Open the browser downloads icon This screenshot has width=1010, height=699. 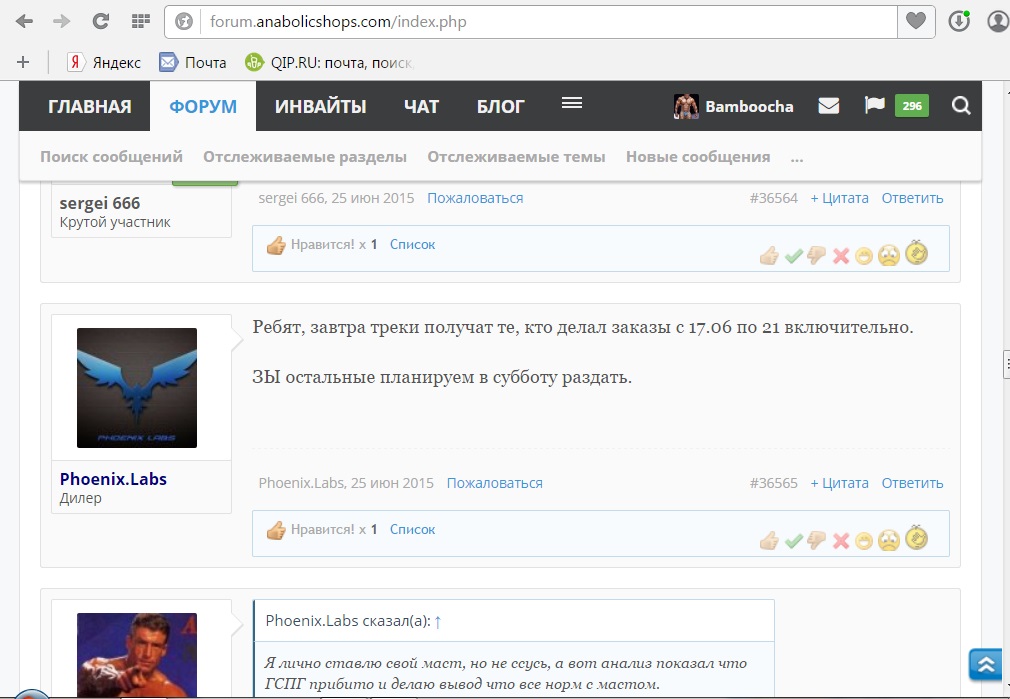[x=959, y=21]
